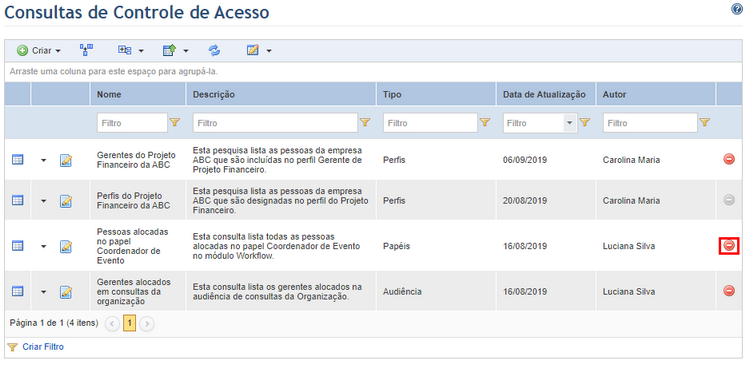This screenshot has width=750, height=365.
Task: Delete the Gerentes alocados em consultas row
Action: coord(729,290)
